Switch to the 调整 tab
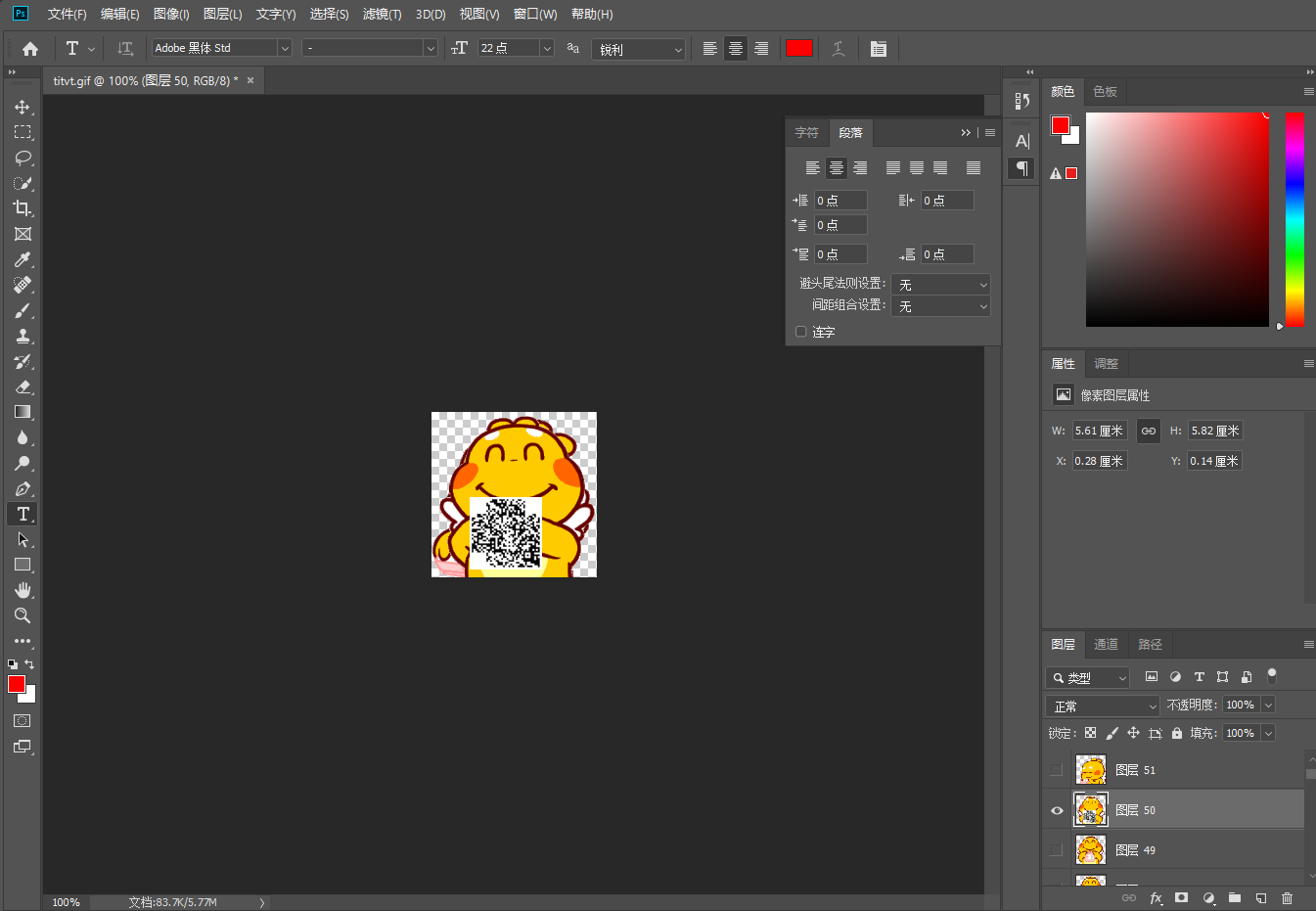 pos(1106,363)
